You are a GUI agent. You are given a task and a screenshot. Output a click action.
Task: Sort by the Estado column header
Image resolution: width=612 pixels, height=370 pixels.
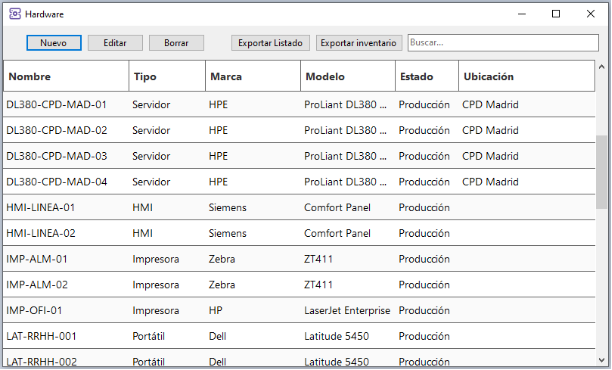click(427, 76)
